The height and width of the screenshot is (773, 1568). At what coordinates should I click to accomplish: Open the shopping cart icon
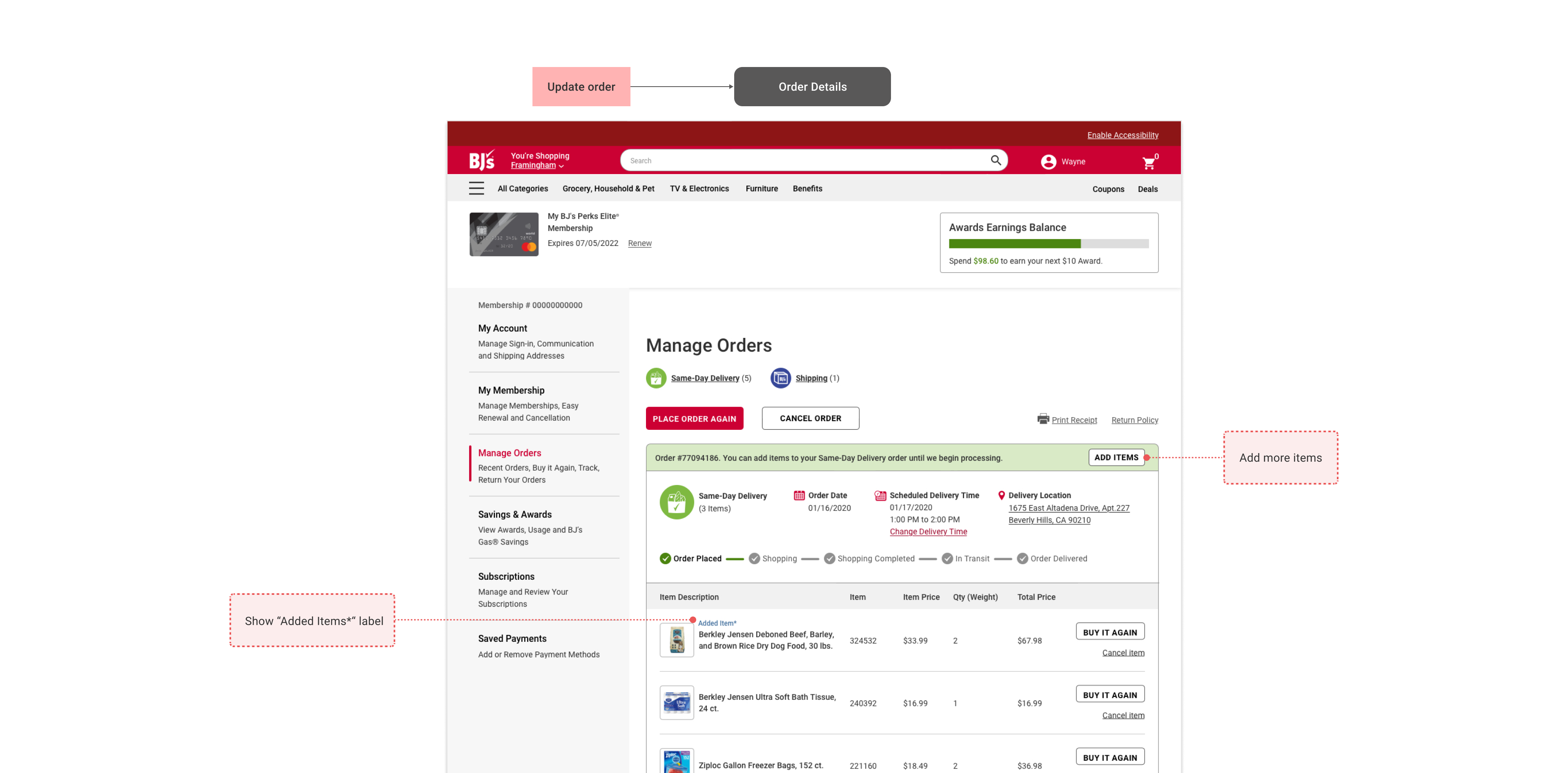coord(1149,163)
